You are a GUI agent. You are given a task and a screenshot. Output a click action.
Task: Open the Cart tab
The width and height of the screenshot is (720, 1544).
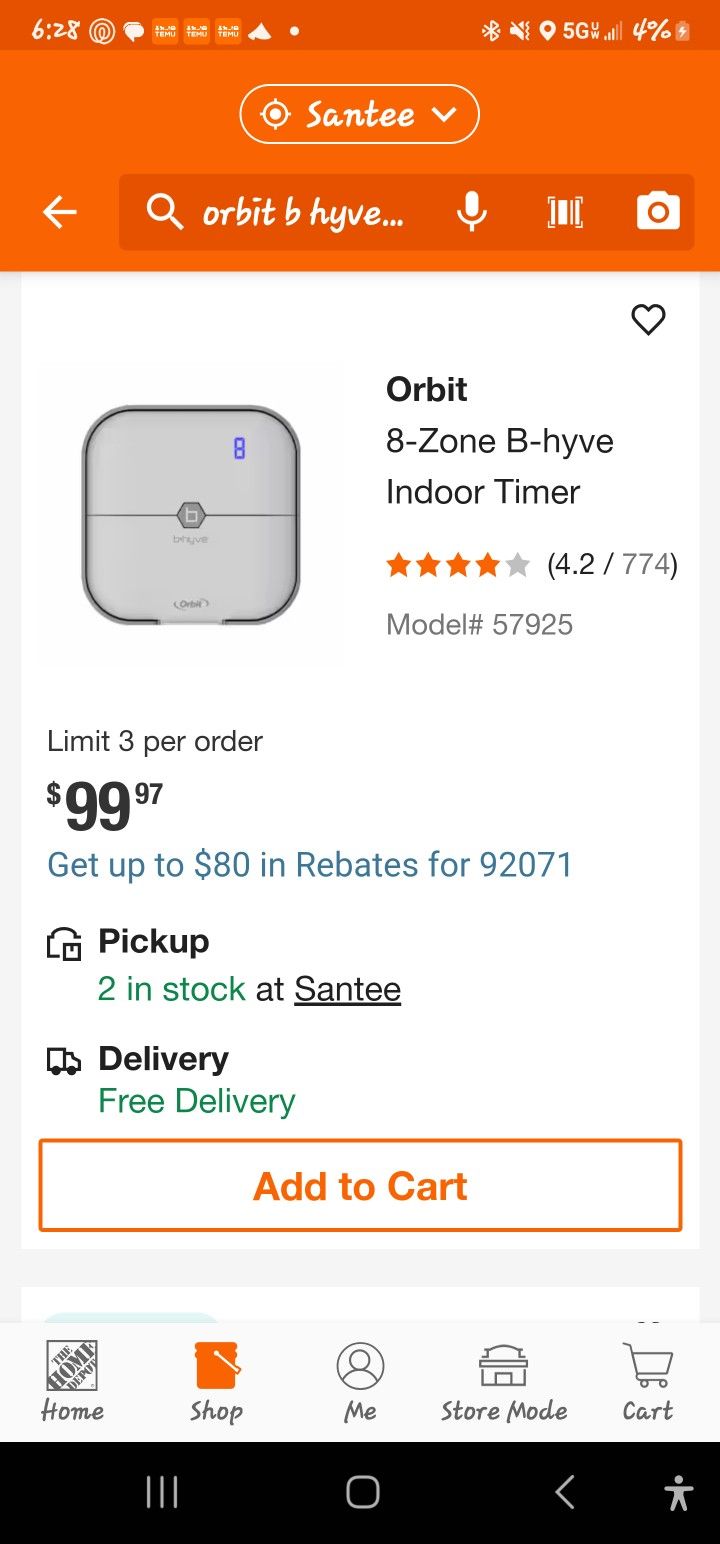click(648, 1382)
